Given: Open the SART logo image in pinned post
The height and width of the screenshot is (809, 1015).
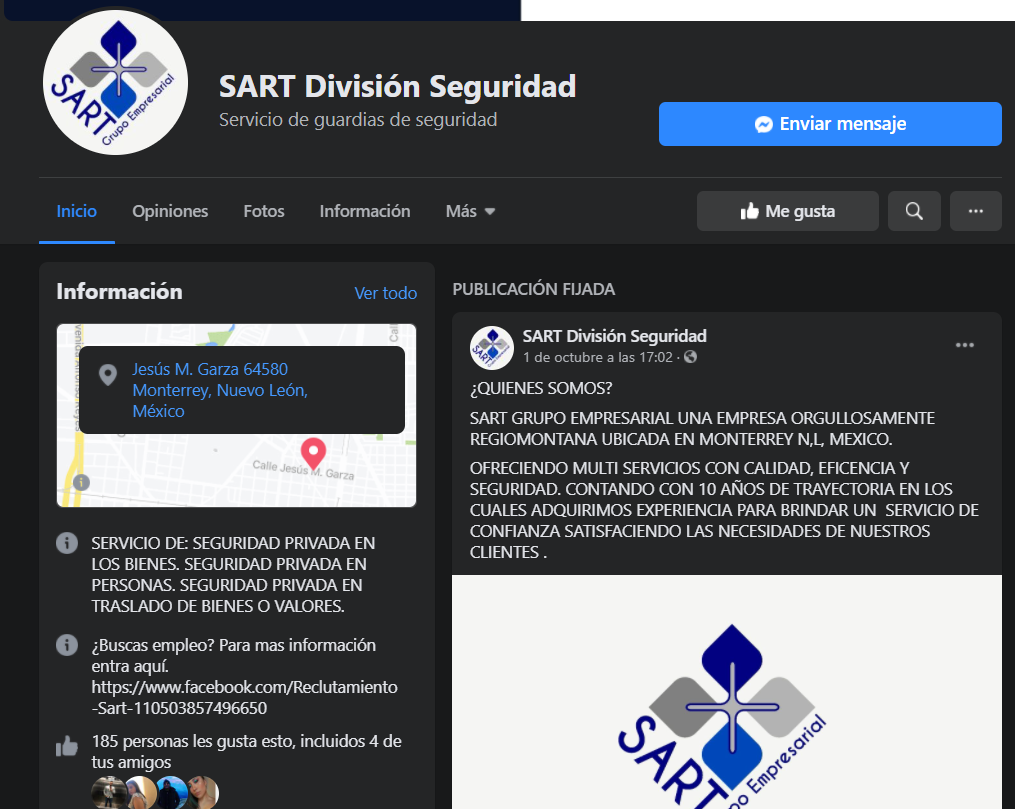Looking at the screenshot, I should 726,692.
